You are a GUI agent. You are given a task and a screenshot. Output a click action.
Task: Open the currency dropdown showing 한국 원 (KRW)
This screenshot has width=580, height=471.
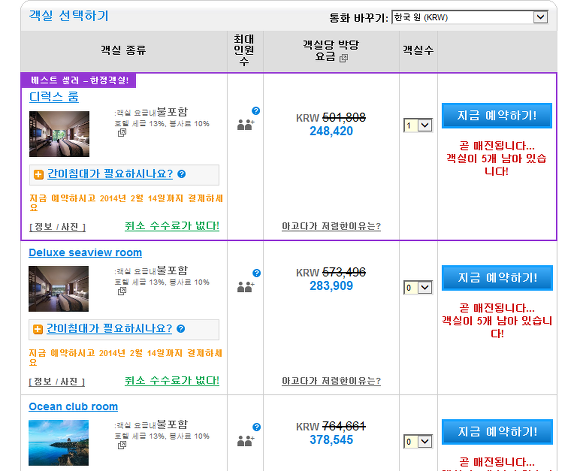pos(469,17)
